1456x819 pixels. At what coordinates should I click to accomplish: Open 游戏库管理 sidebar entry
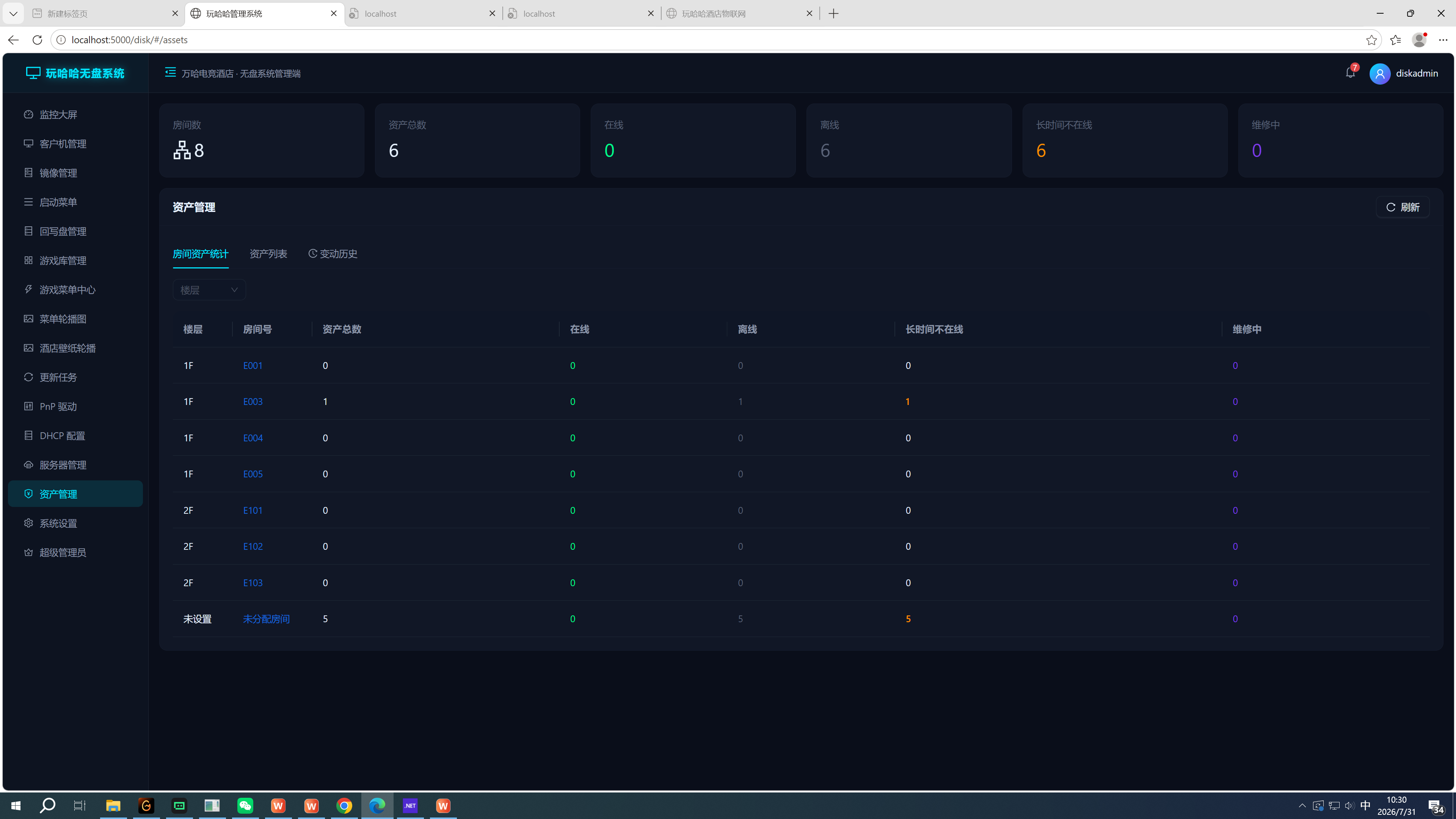(x=75, y=260)
